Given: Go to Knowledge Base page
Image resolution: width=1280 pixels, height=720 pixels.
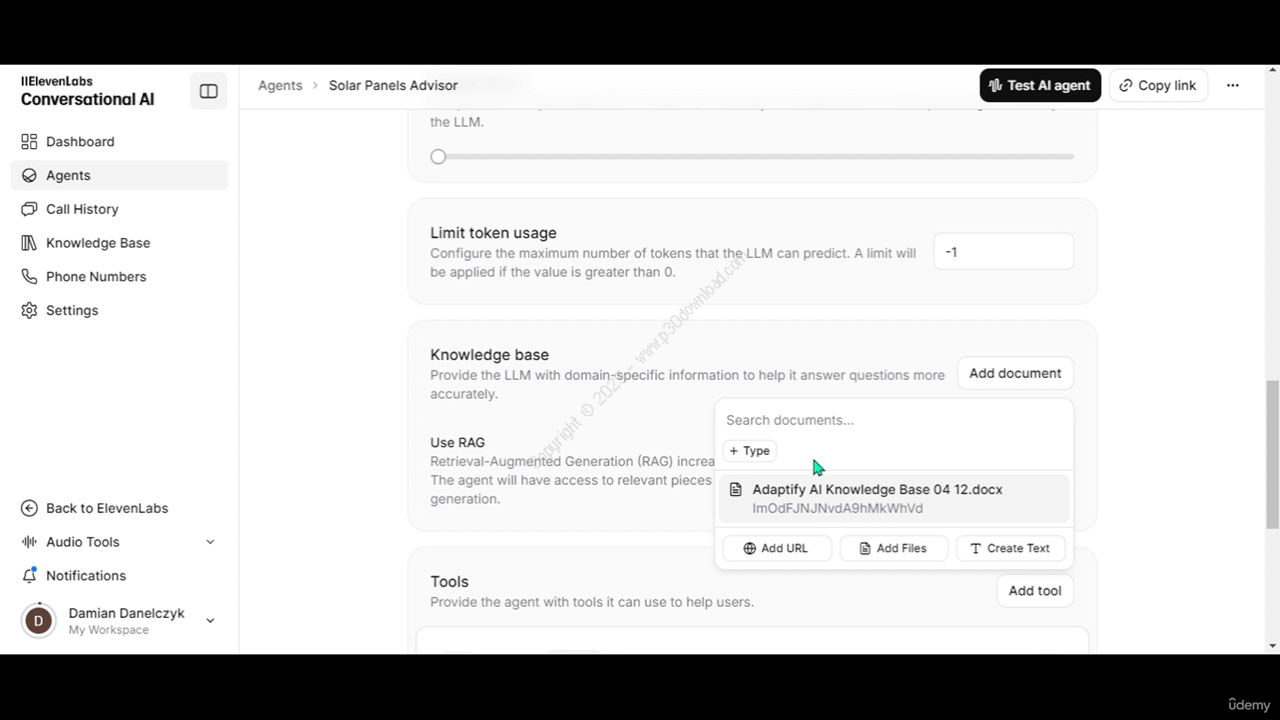Looking at the screenshot, I should (119, 243).
